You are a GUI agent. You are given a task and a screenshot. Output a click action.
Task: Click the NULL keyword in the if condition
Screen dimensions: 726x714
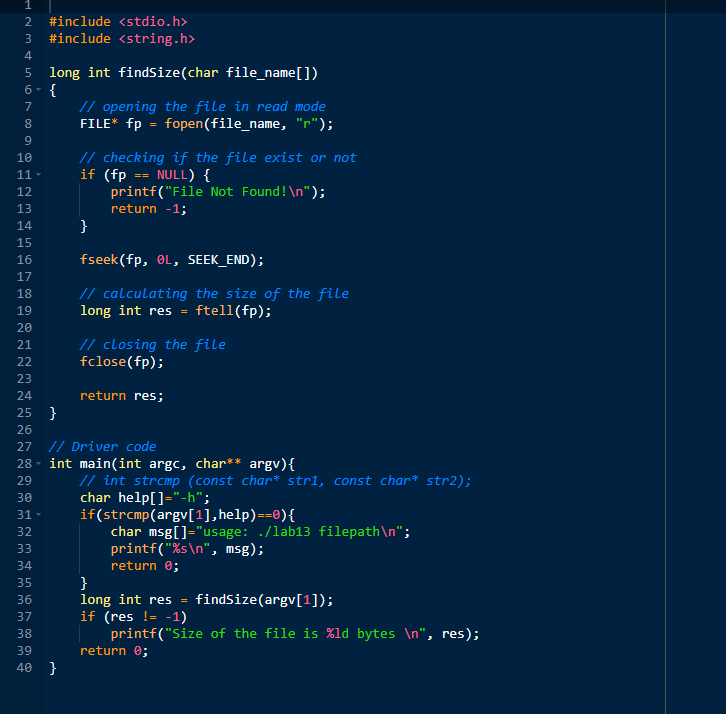tap(172, 175)
